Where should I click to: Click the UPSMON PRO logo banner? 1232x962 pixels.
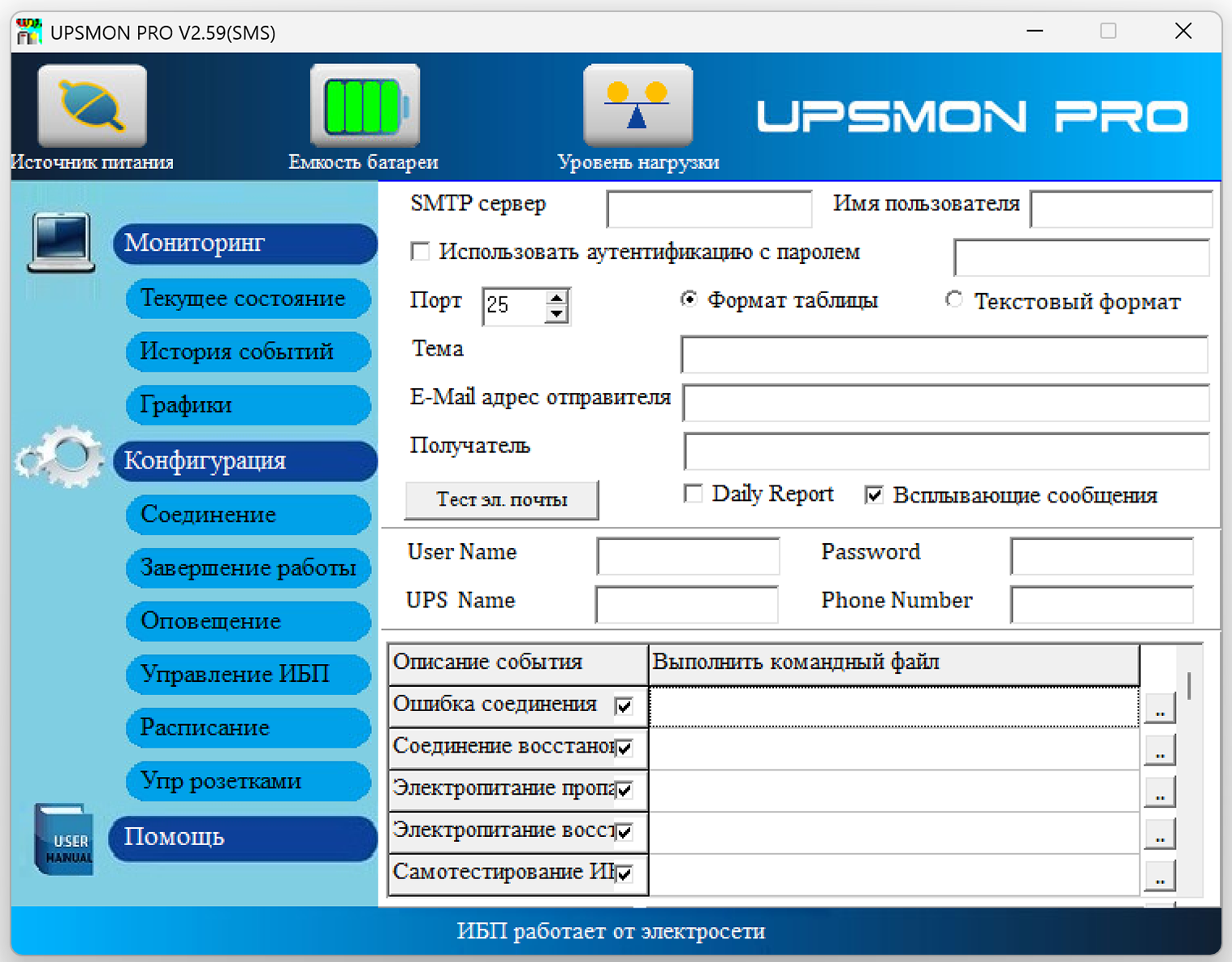point(972,116)
